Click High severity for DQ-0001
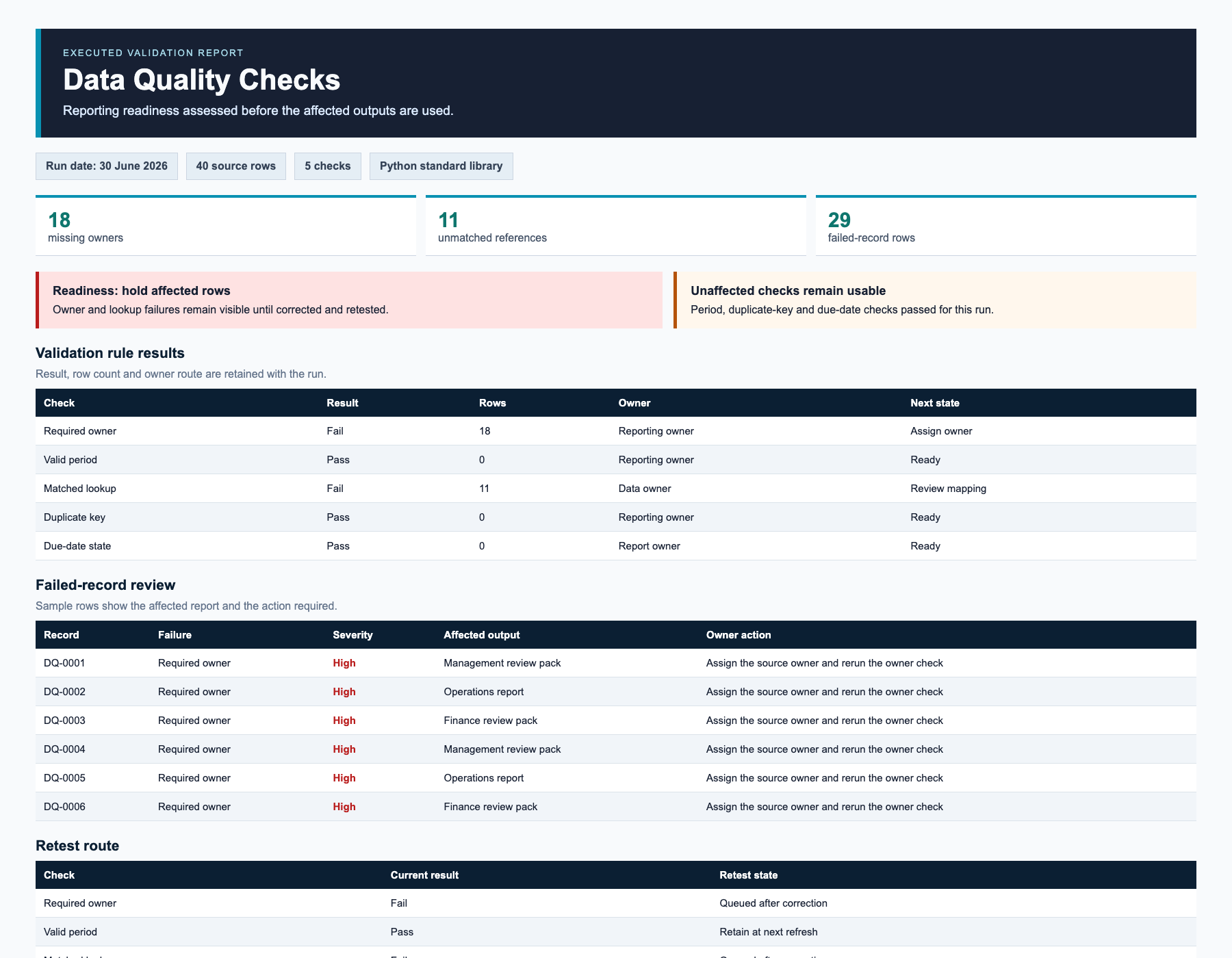Viewport: 1232px width, 958px height. point(344,663)
